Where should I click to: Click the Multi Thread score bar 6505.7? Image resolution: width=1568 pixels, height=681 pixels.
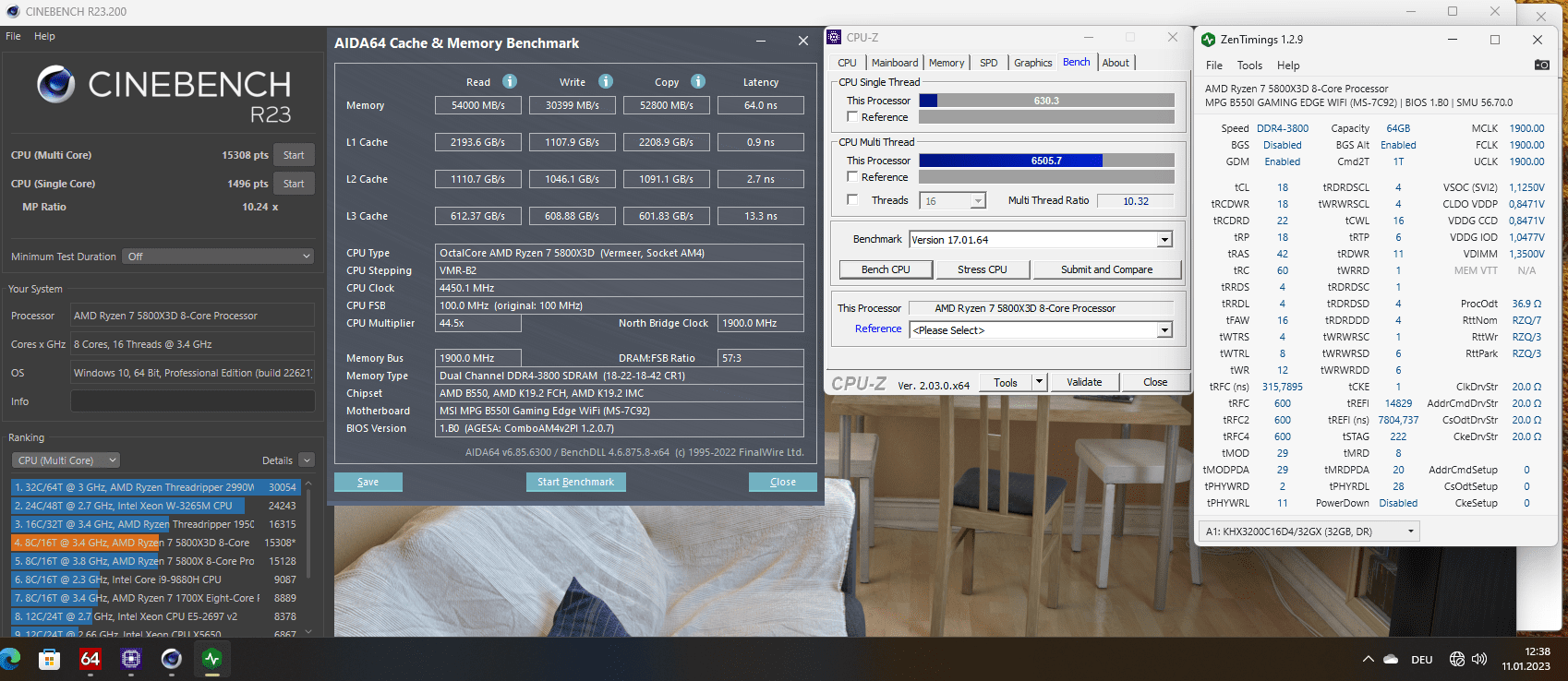pos(1046,161)
